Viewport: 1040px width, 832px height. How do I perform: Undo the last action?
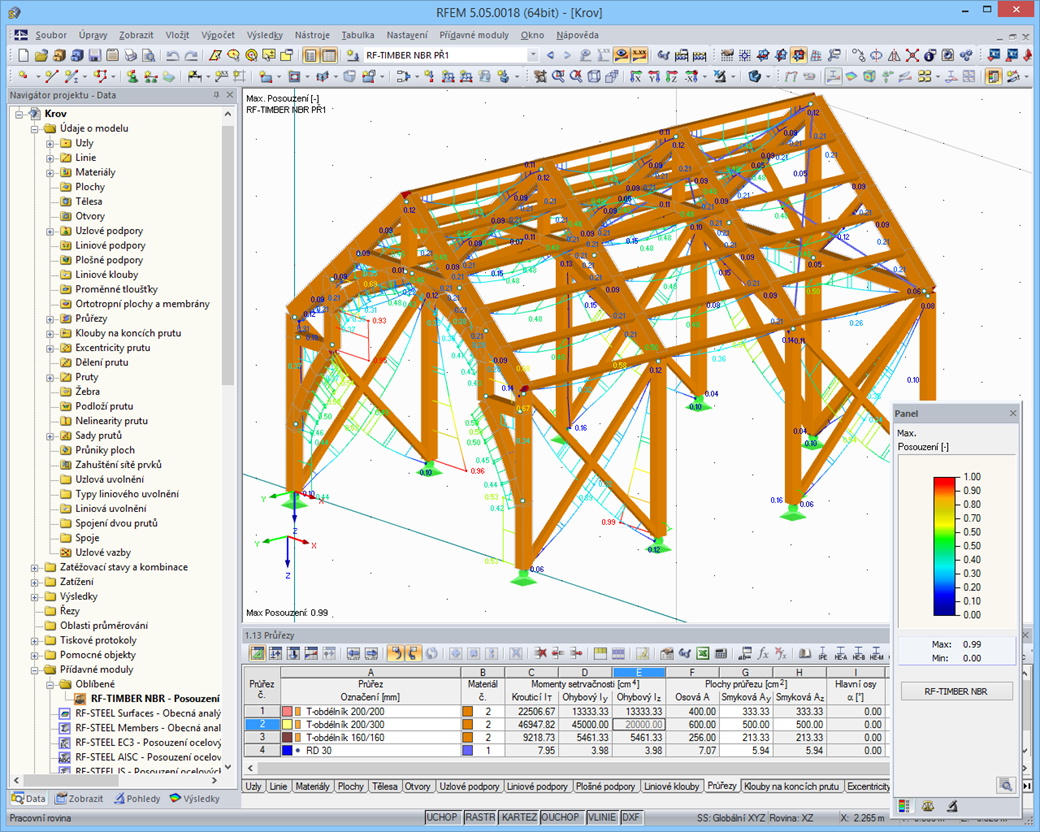point(174,56)
